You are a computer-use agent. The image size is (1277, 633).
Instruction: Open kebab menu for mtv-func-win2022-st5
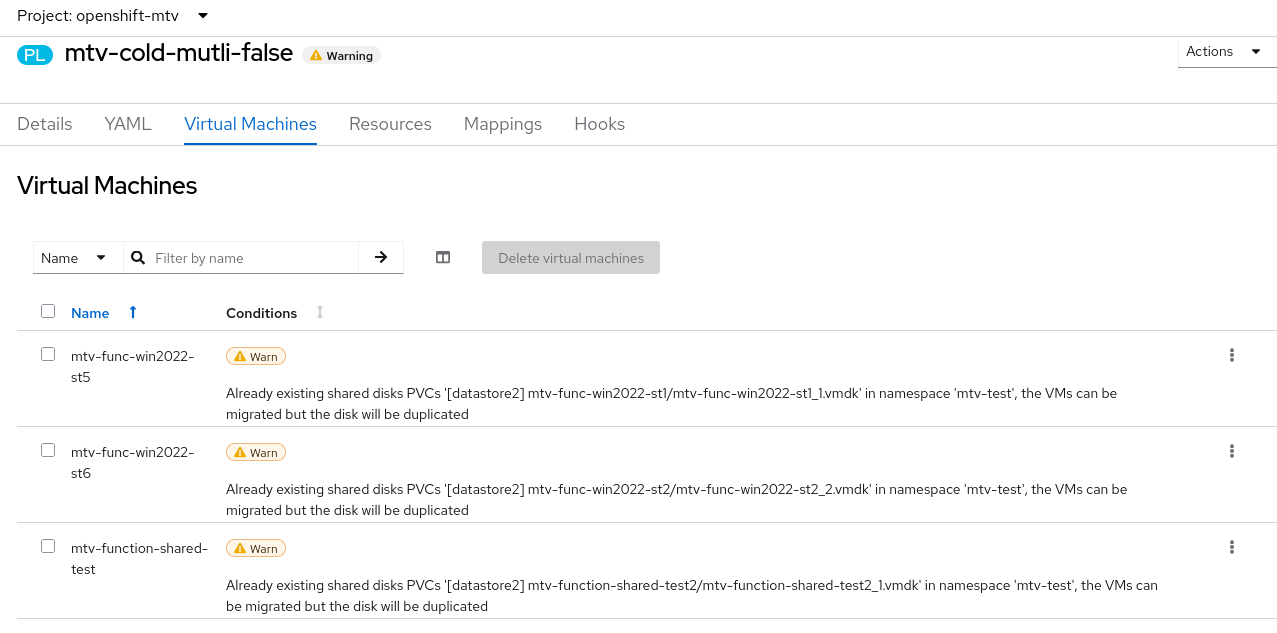pyautogui.click(x=1232, y=355)
